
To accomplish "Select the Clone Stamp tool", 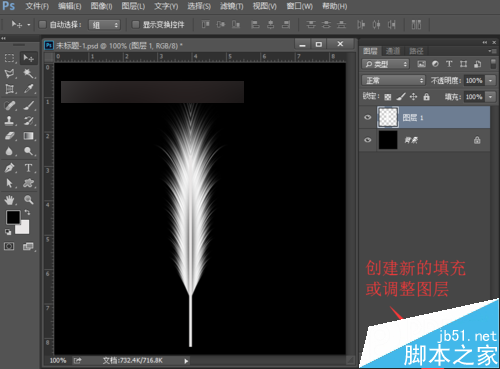I will (x=9, y=121).
